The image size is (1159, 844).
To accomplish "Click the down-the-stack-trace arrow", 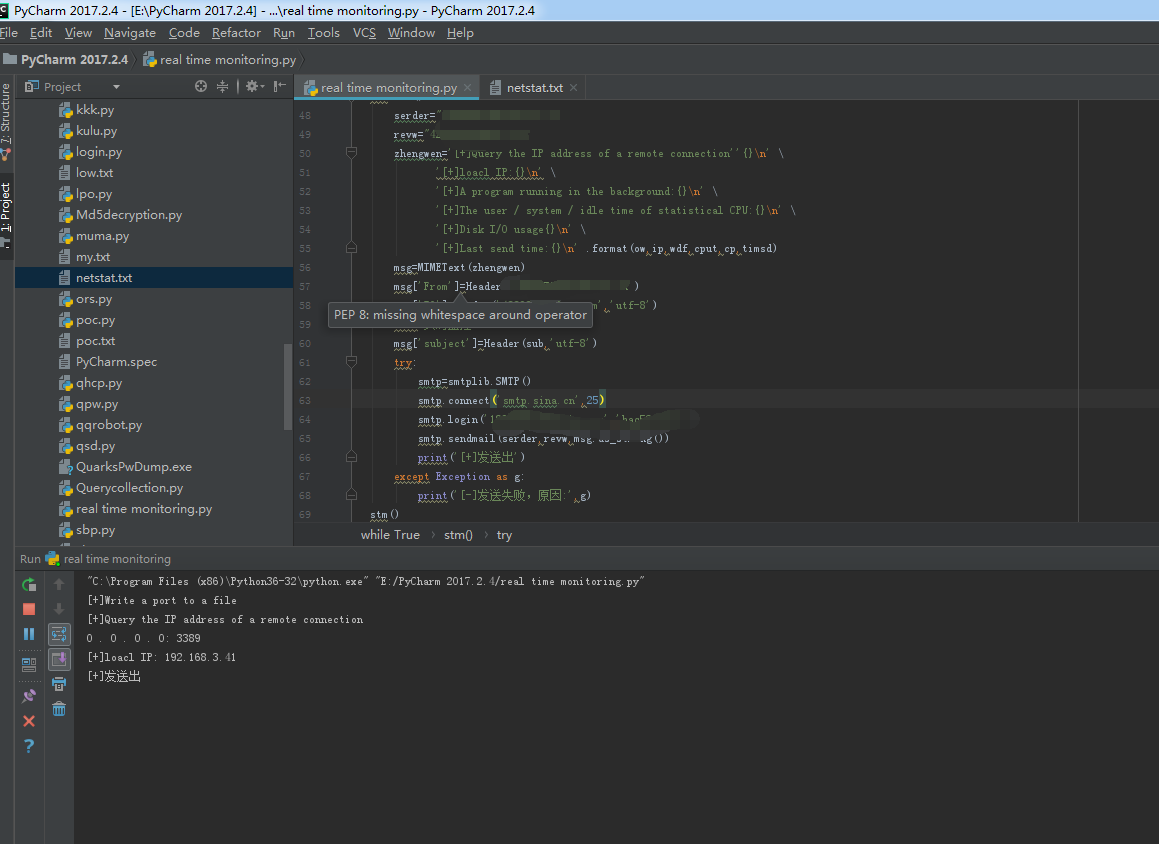I will [59, 609].
